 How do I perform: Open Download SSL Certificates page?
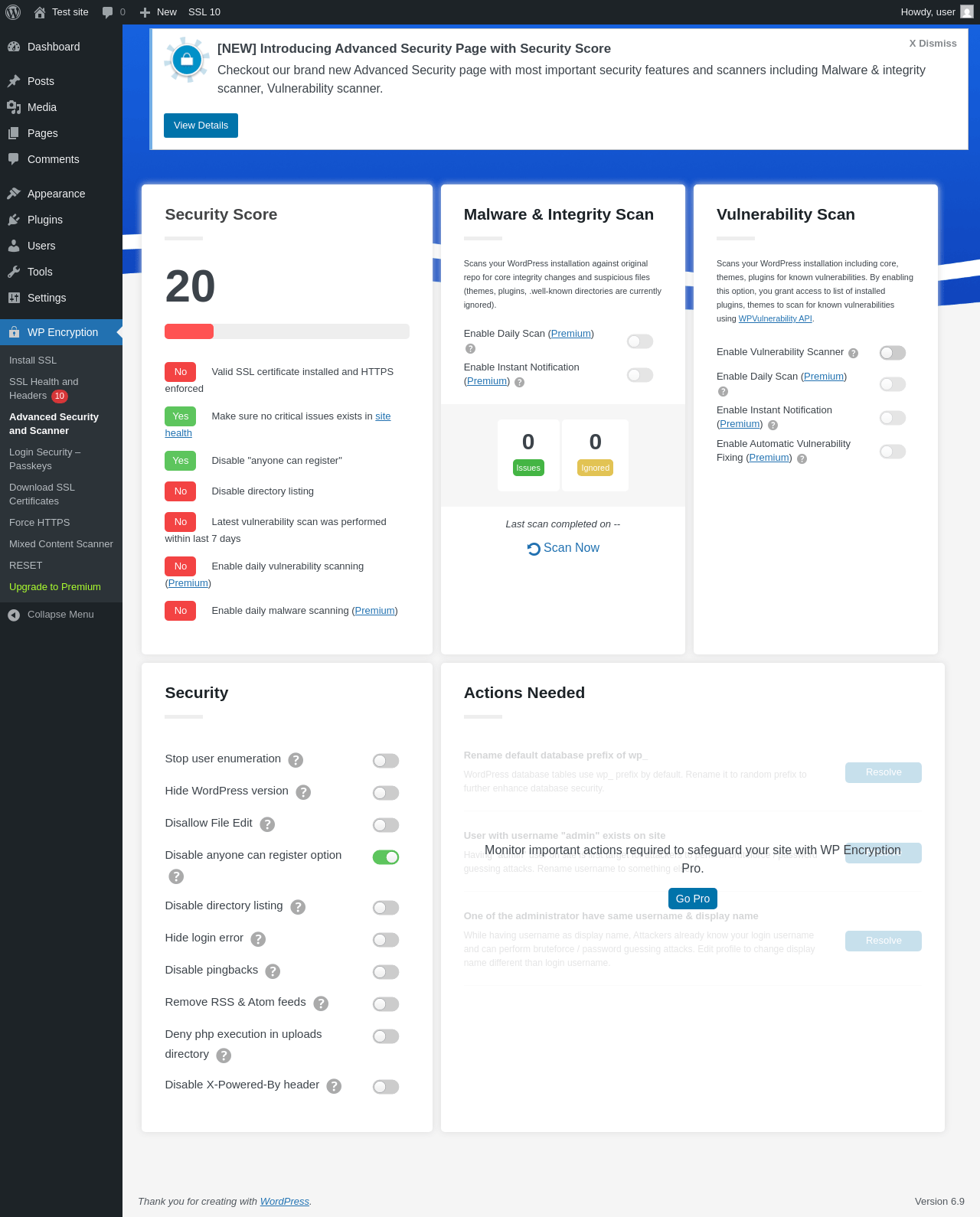point(42,494)
